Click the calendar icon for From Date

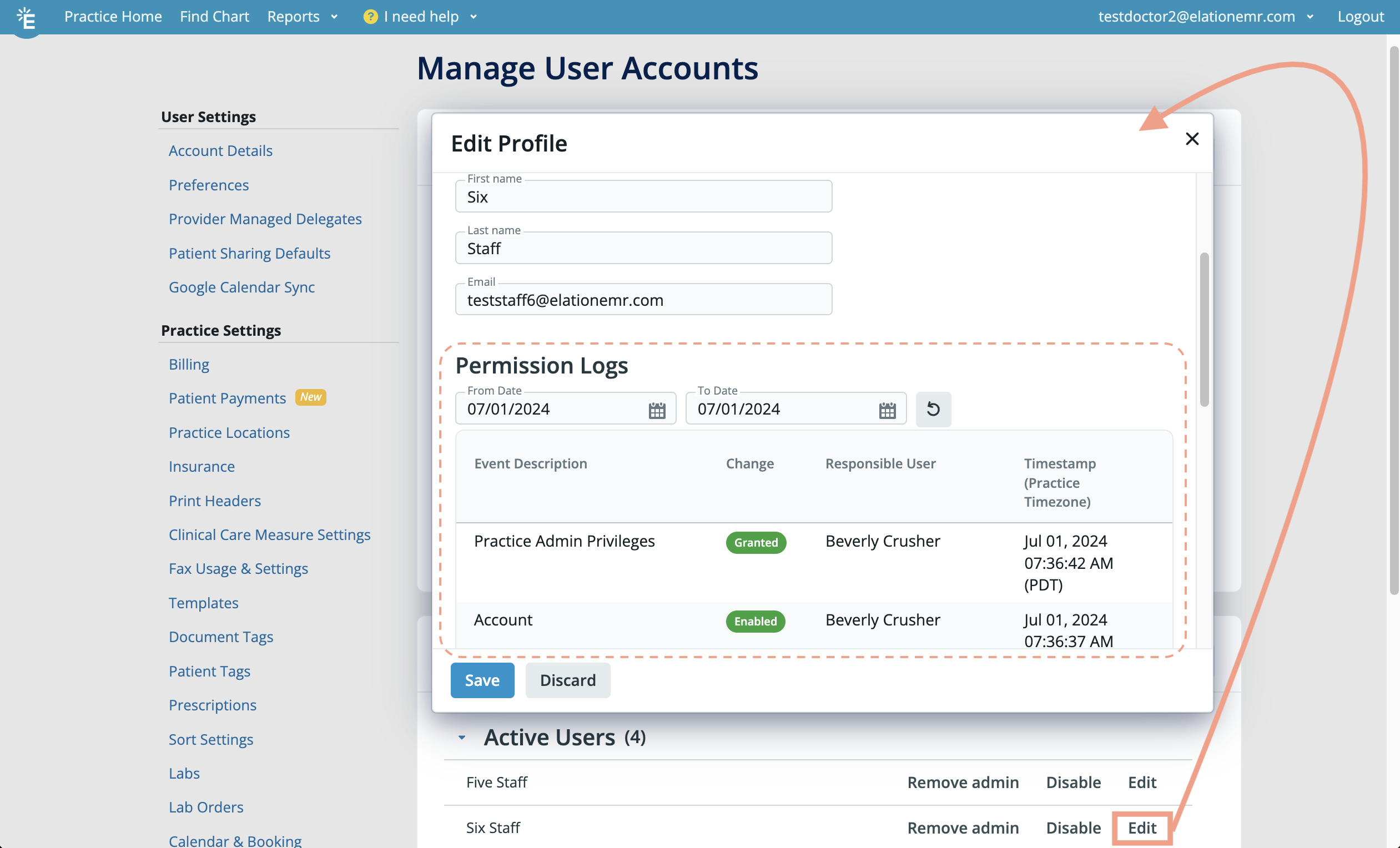tap(656, 408)
